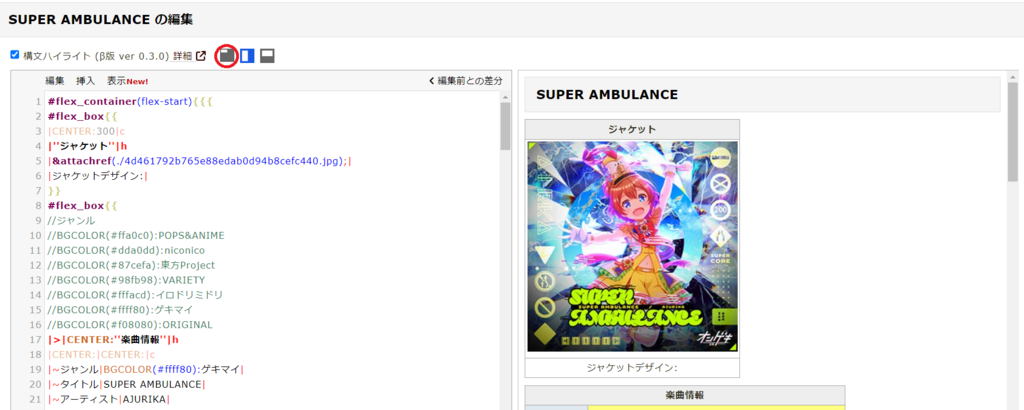Click the '|CENTER:|CENTER:|c' code line
This screenshot has height=410, width=1024.
pyautogui.click(x=101, y=355)
